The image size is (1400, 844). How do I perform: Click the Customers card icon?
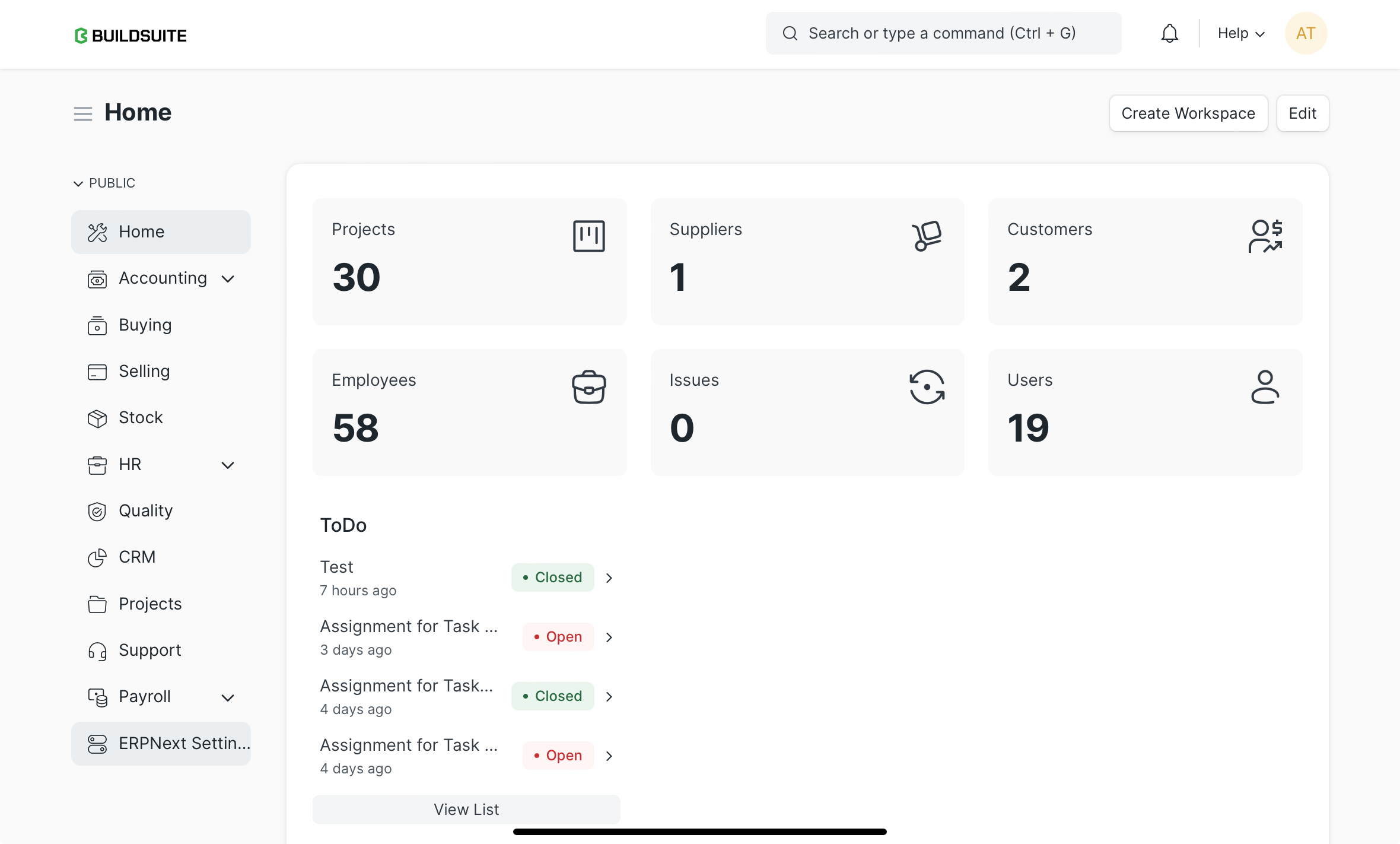[x=1265, y=236]
